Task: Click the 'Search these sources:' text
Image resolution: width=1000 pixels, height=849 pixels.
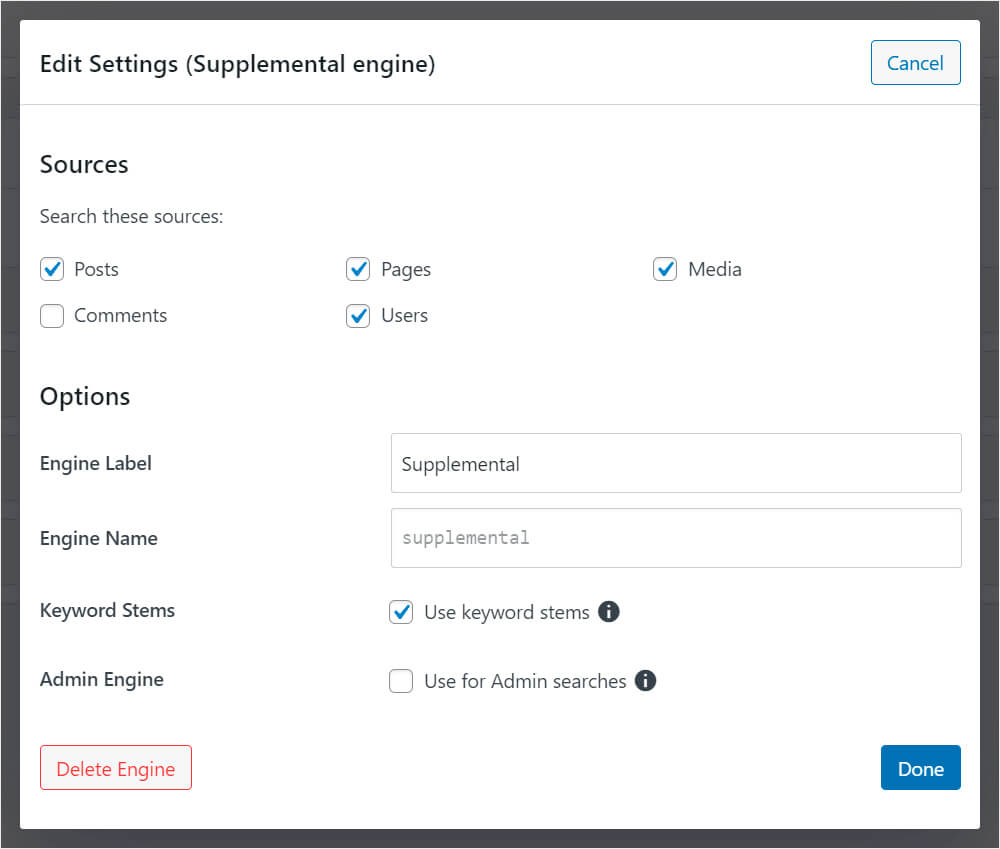Action: point(131,216)
